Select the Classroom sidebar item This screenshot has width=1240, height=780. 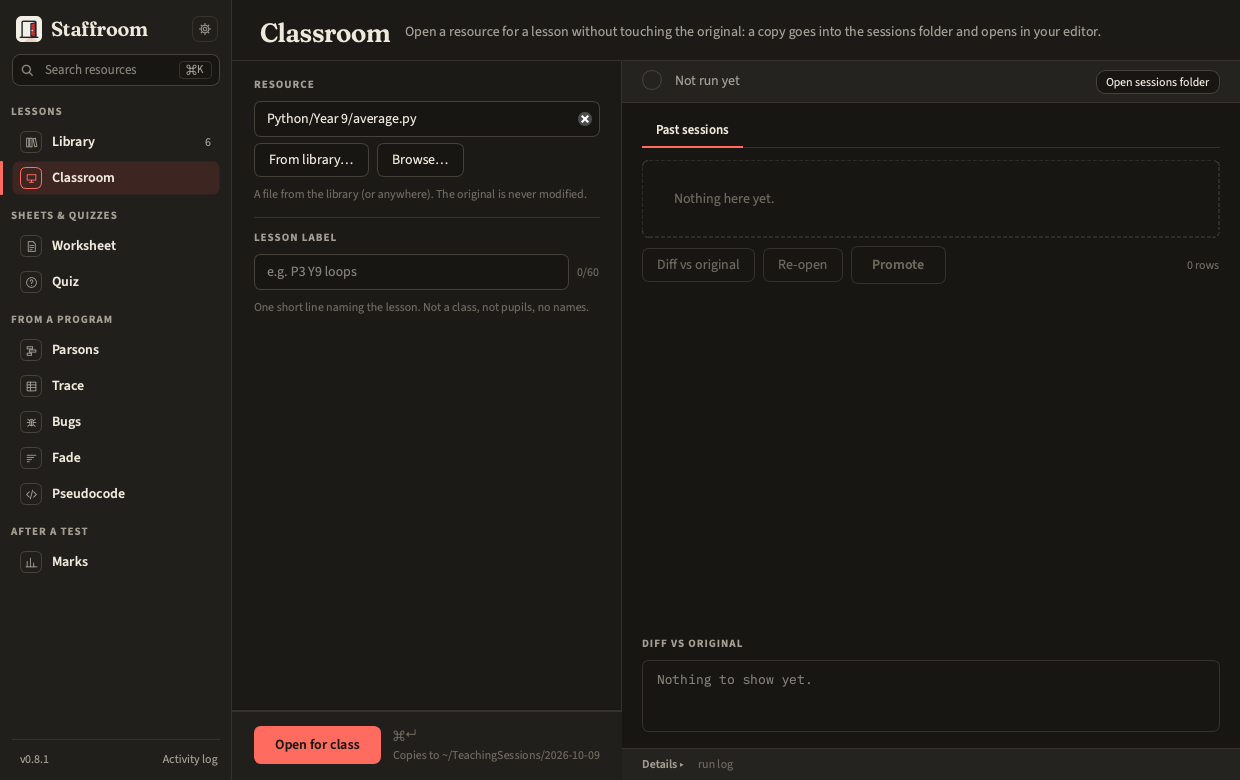tap(116, 178)
